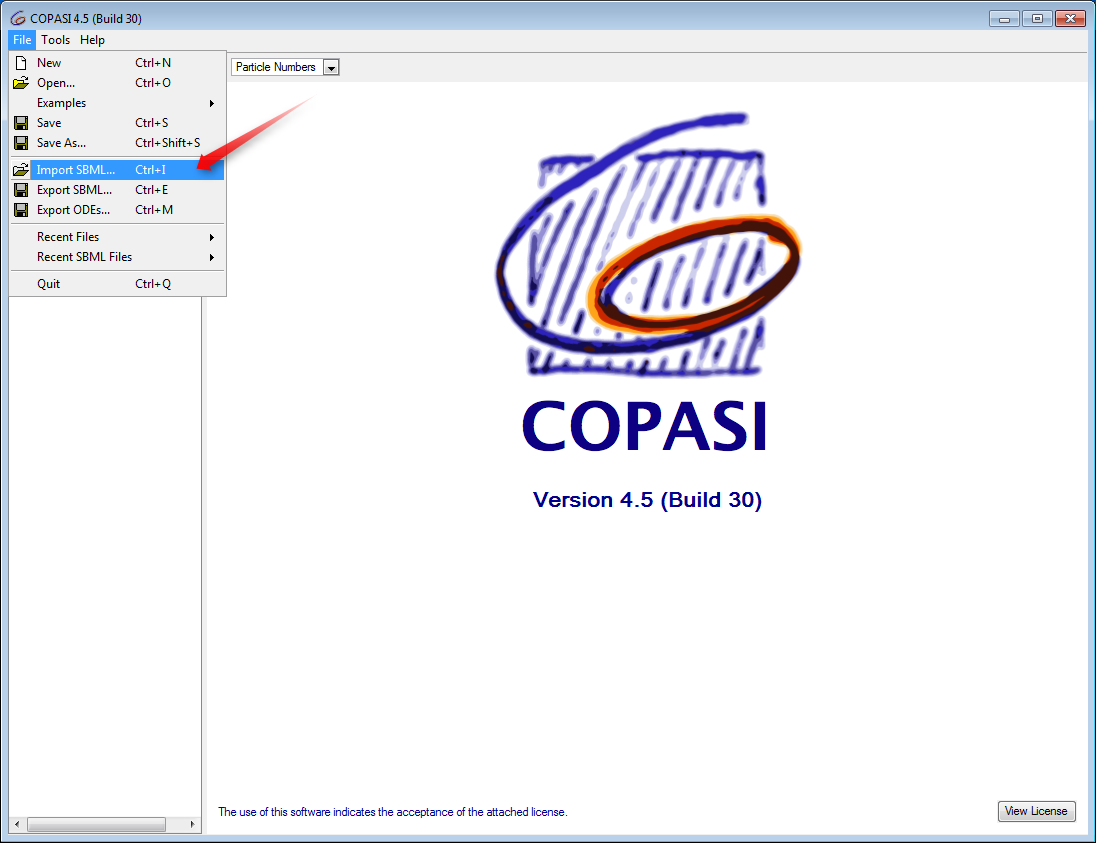Close the COPASI window
1096x843 pixels.
point(1070,19)
